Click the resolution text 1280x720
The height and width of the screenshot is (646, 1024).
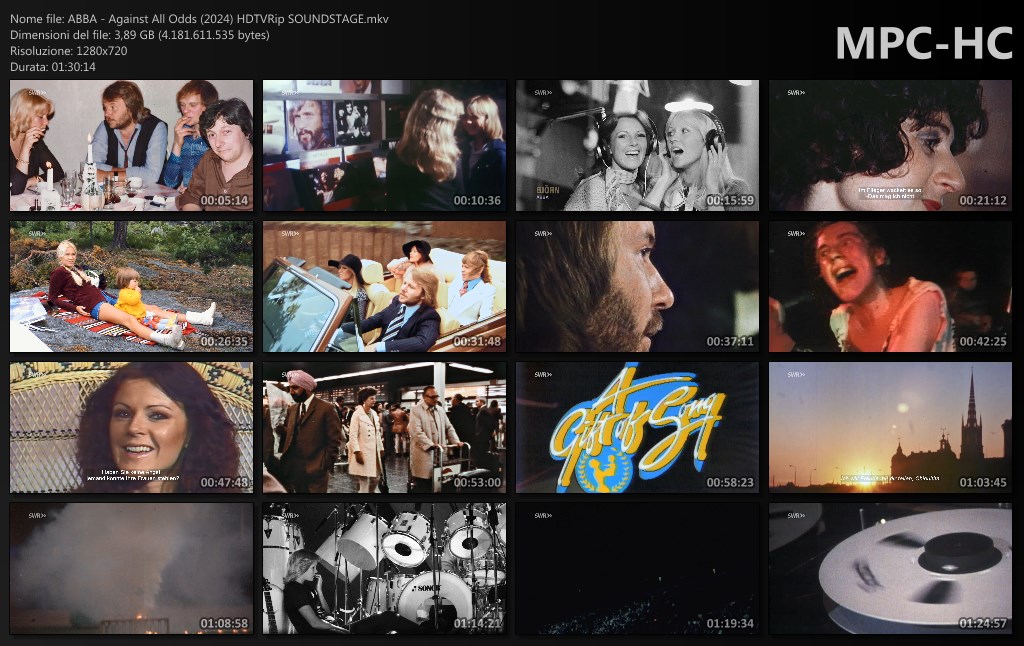click(x=99, y=51)
